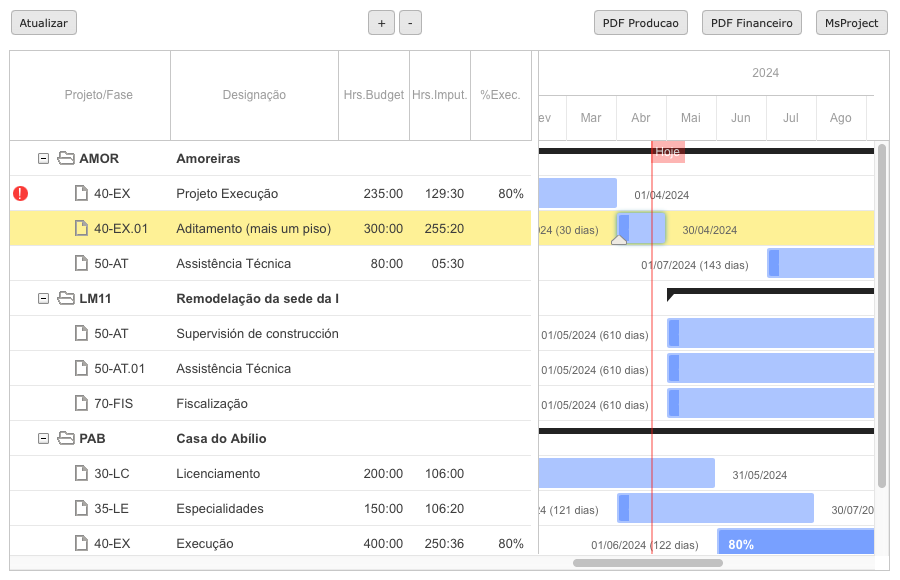Click the document icon for 30-LC
This screenshot has width=900, height=580.
81,473
